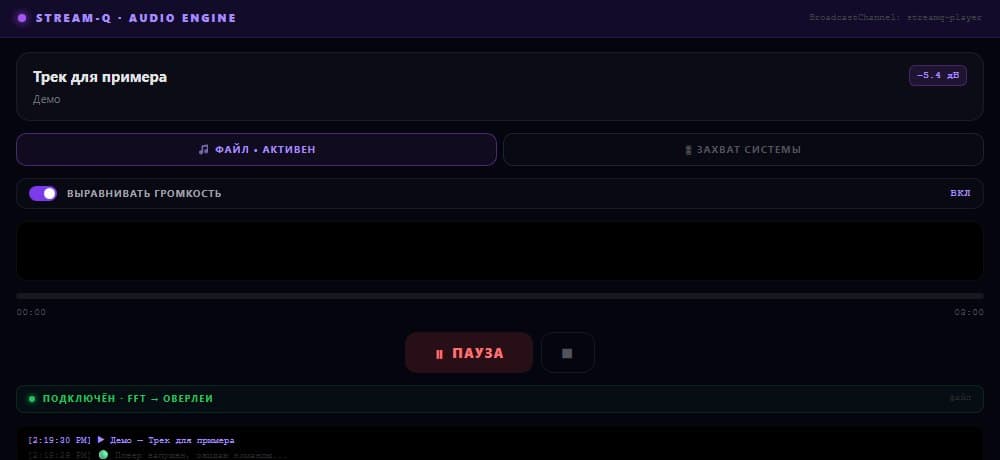Screen dimensions: 1000x460
Task: Click the −5.4 дБ level badge
Action: (x=938, y=75)
